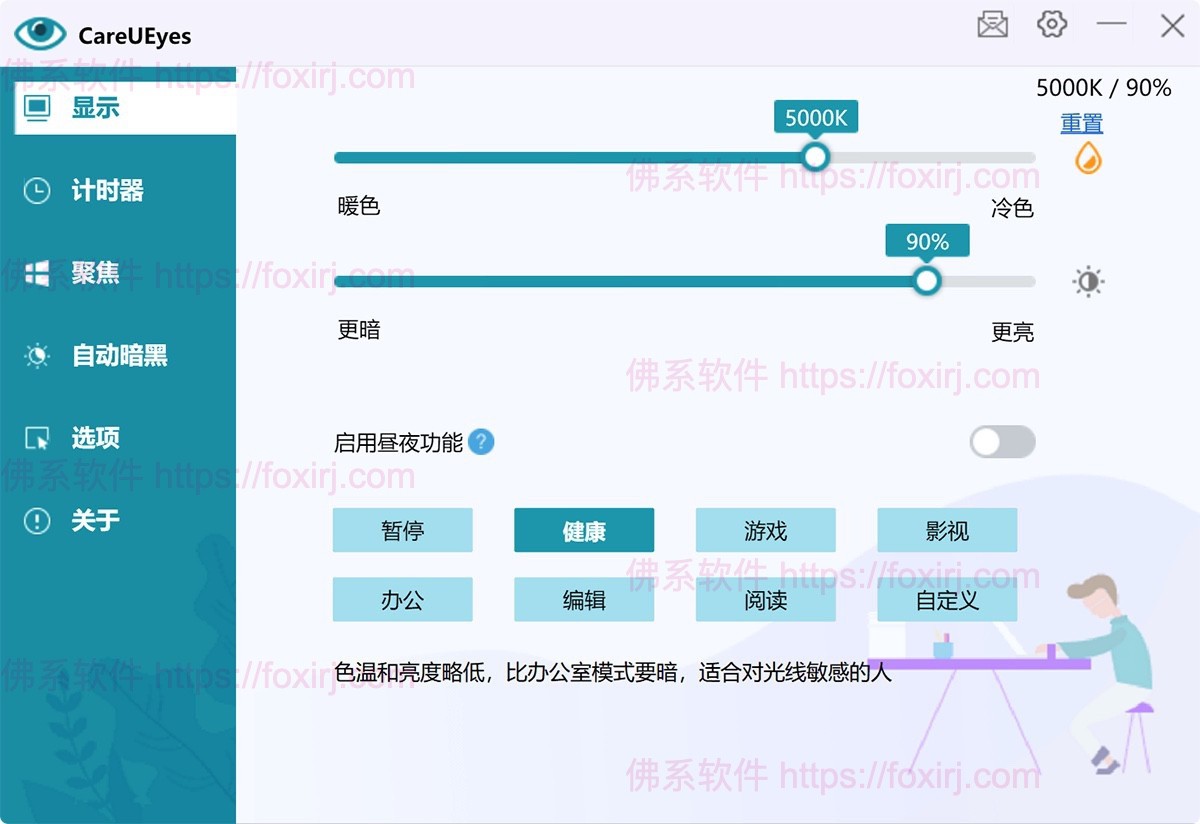Click the color temperature droplet icon
The height and width of the screenshot is (824, 1200).
pyautogui.click(x=1086, y=158)
